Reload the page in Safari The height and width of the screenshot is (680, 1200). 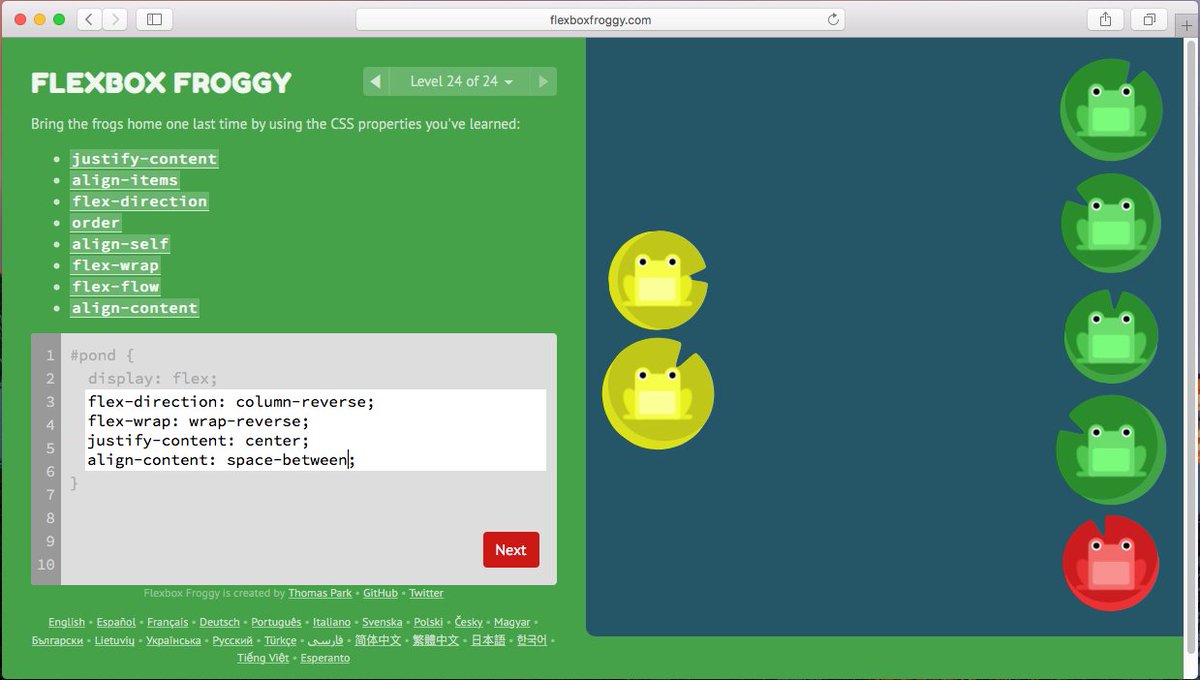point(833,19)
